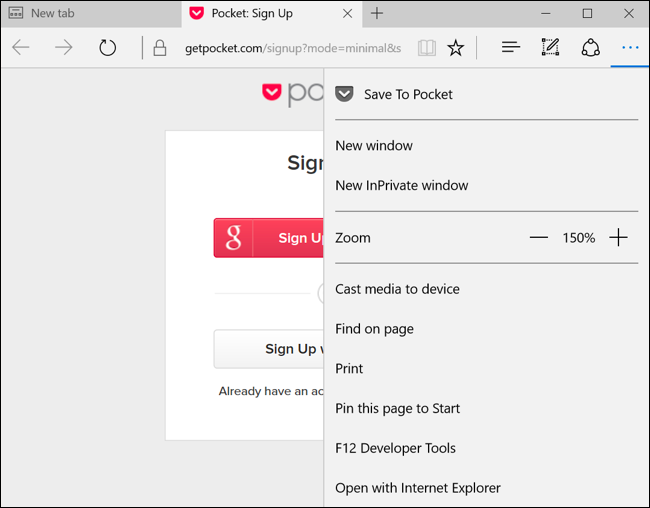Close the More actions ellipsis menu
Image resolution: width=650 pixels, height=508 pixels.
tap(629, 47)
